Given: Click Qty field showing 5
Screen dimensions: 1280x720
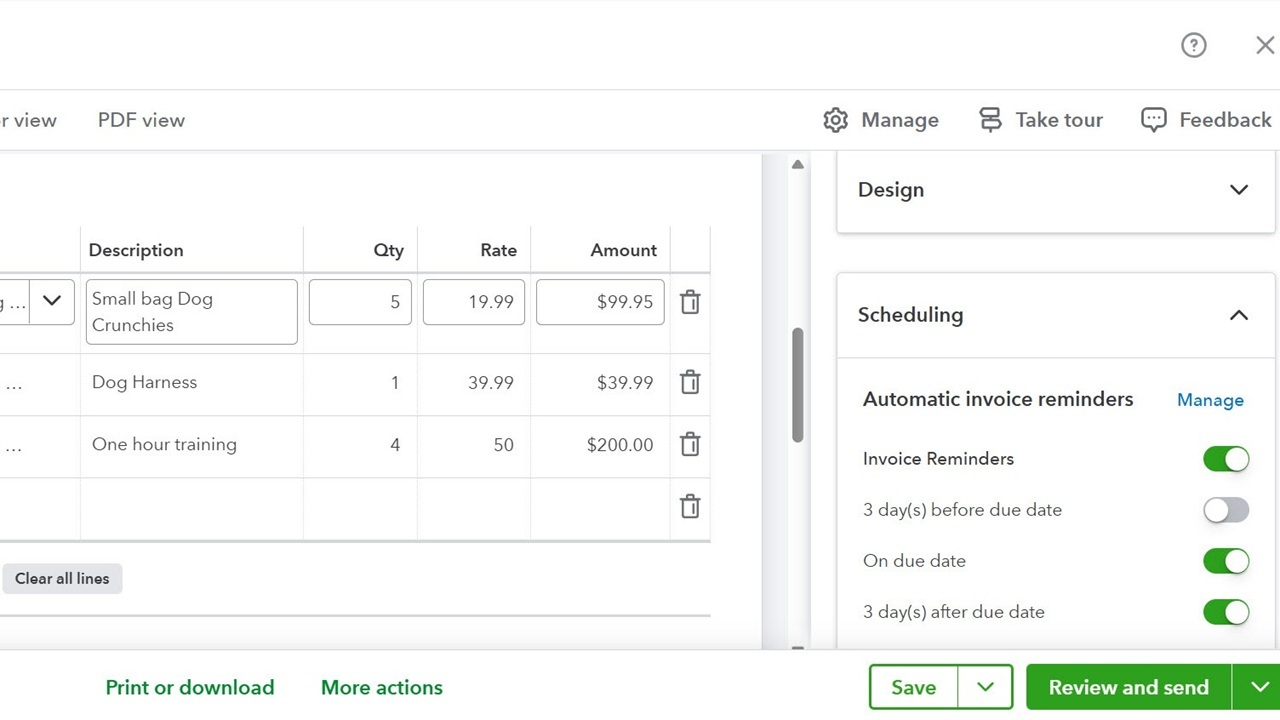Looking at the screenshot, I should [361, 302].
